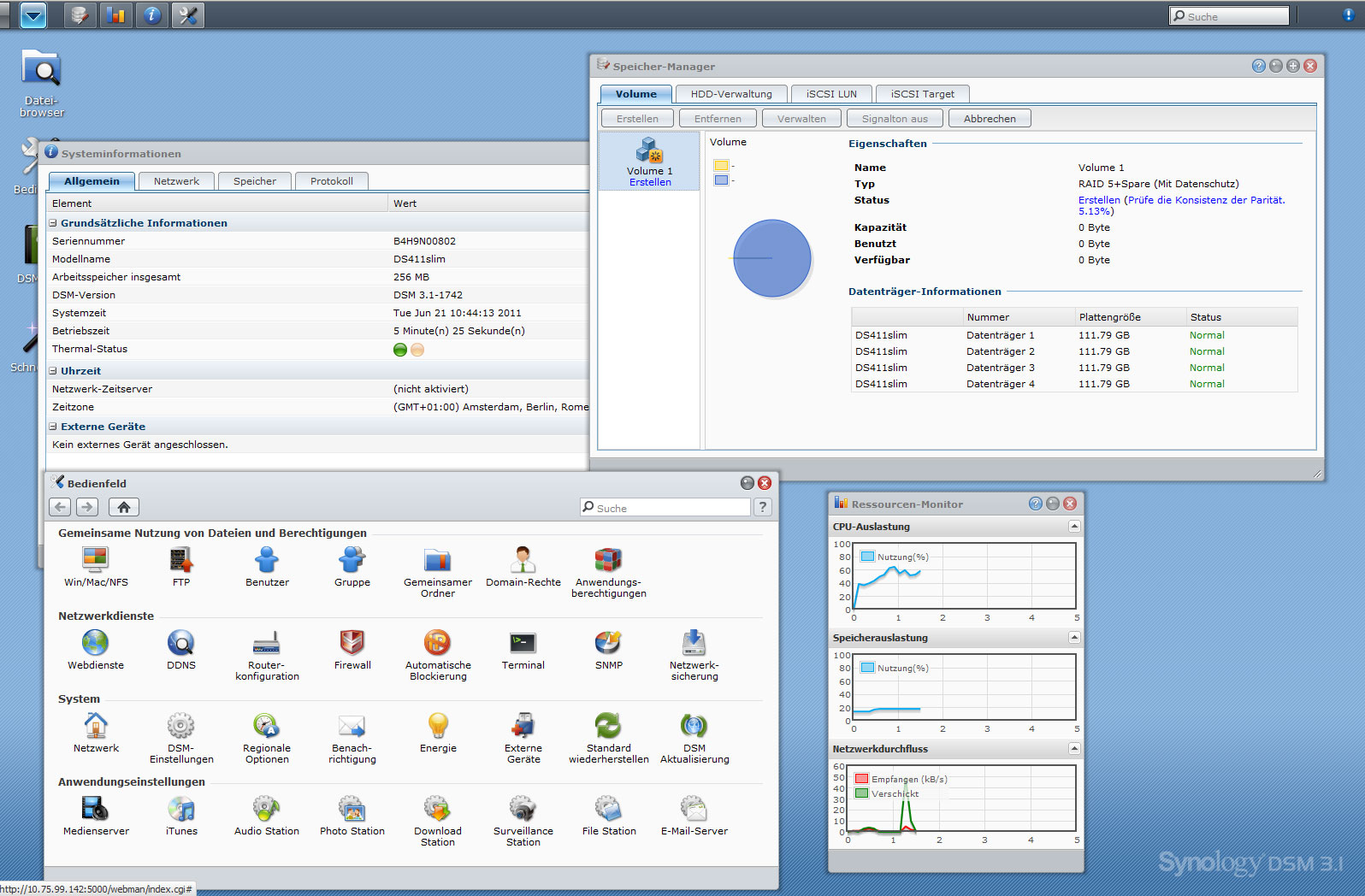Open Photo Station settings
This screenshot has width=1365, height=896.
click(x=352, y=816)
